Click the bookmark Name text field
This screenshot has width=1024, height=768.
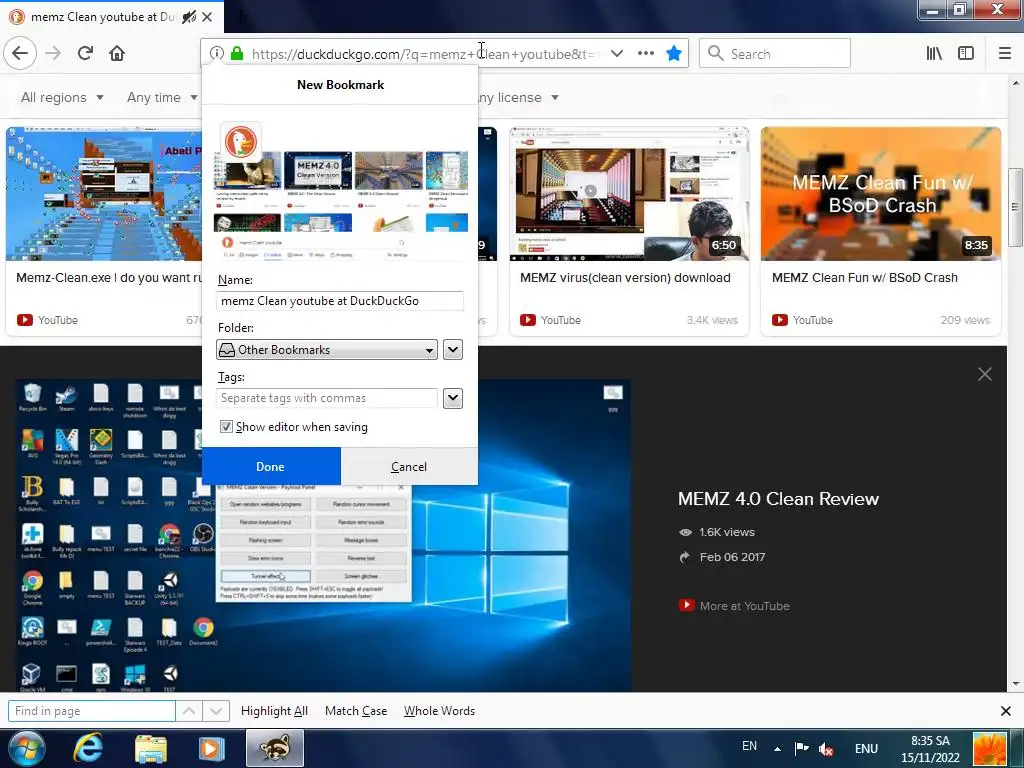tap(340, 301)
